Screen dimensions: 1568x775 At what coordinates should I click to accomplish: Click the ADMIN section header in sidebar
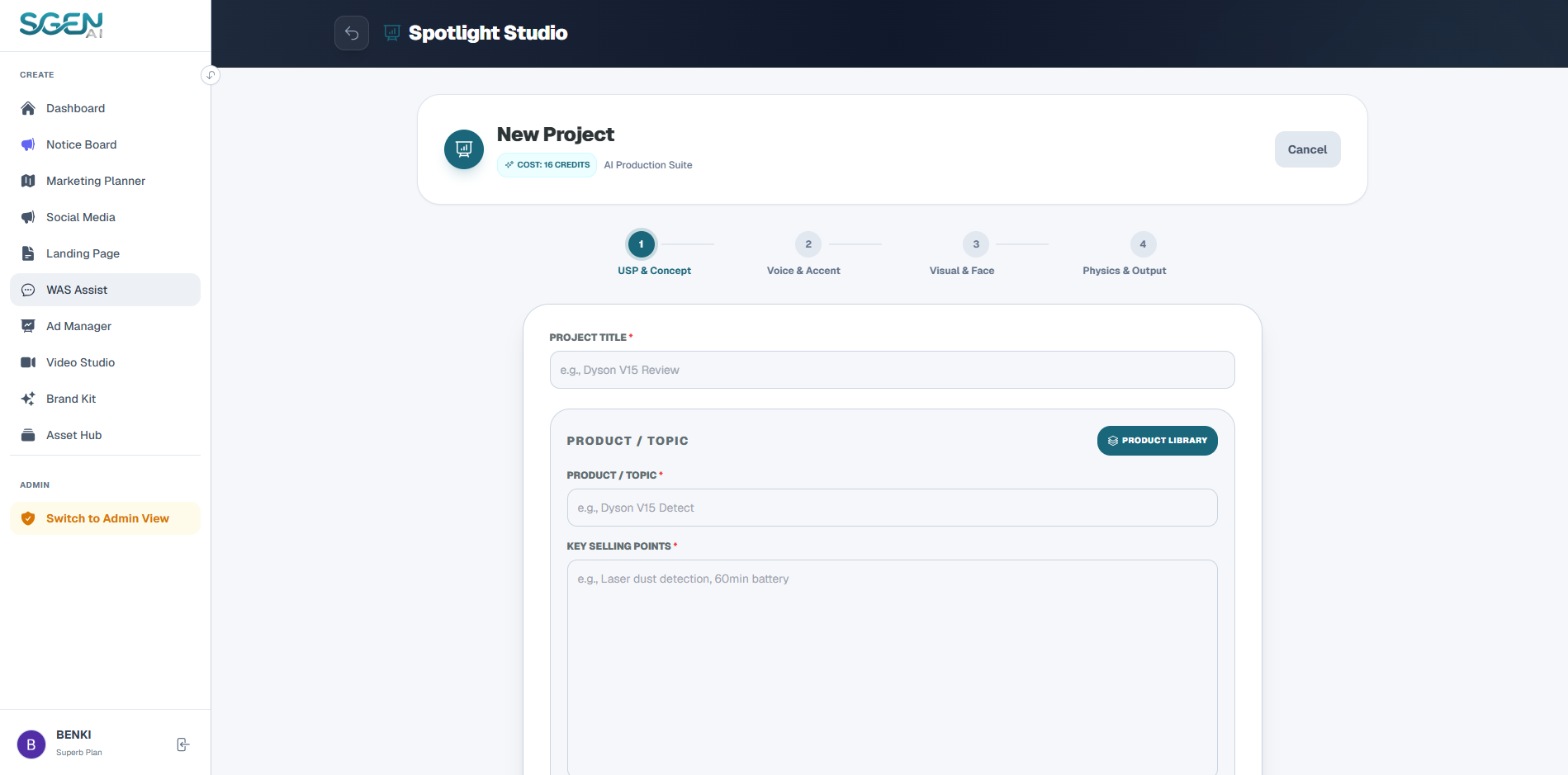point(35,485)
